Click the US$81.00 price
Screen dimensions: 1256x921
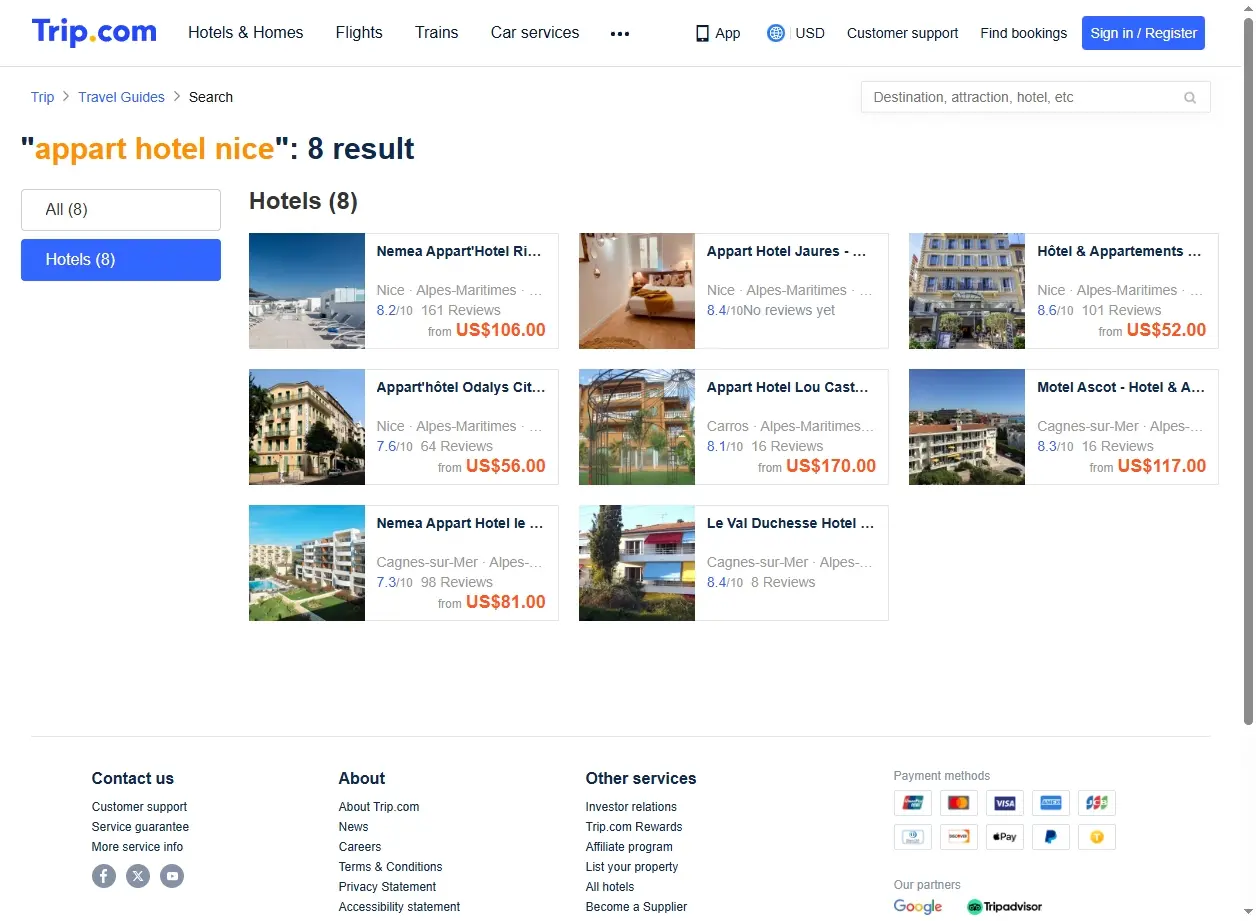pos(506,602)
